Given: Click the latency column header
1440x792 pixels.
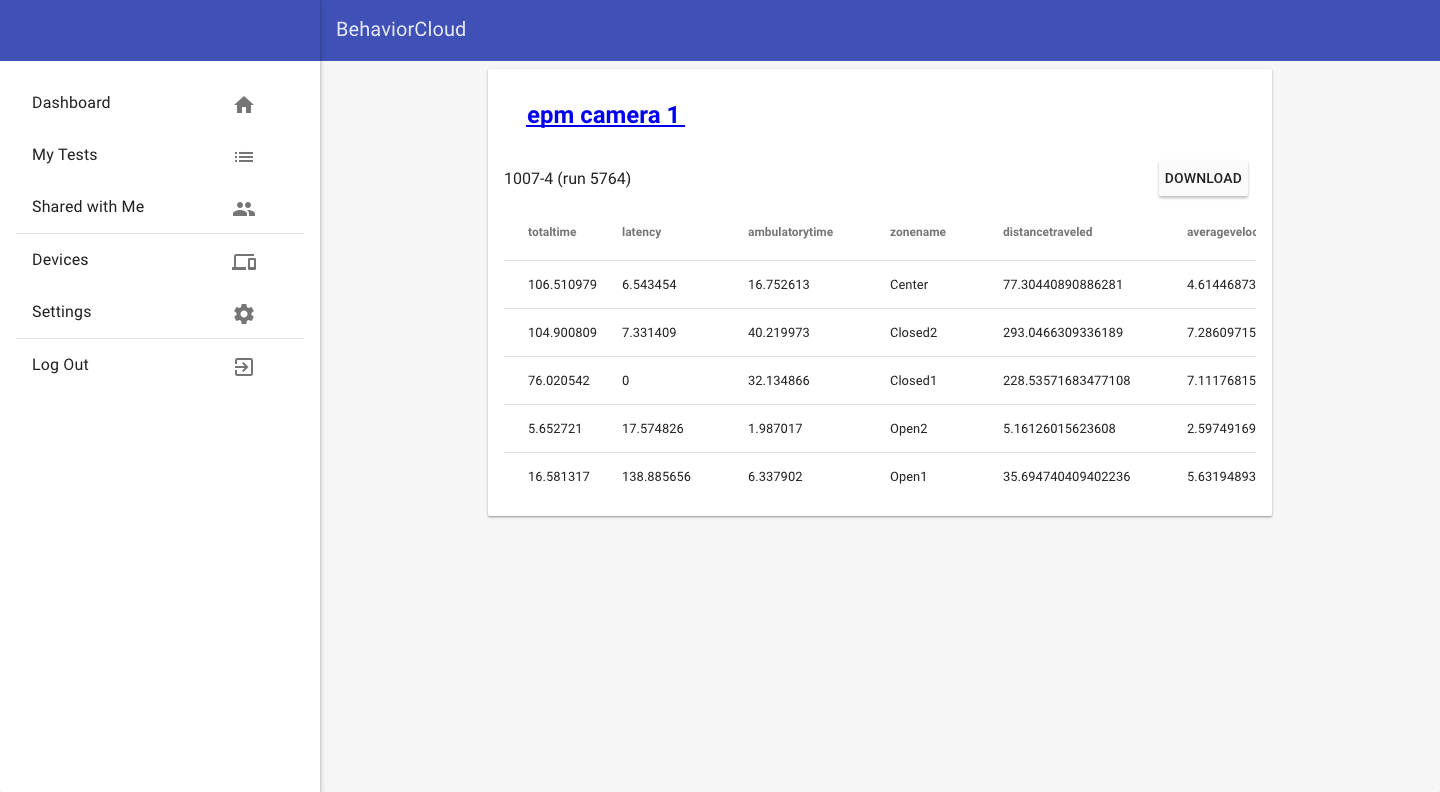Looking at the screenshot, I should pos(641,232).
